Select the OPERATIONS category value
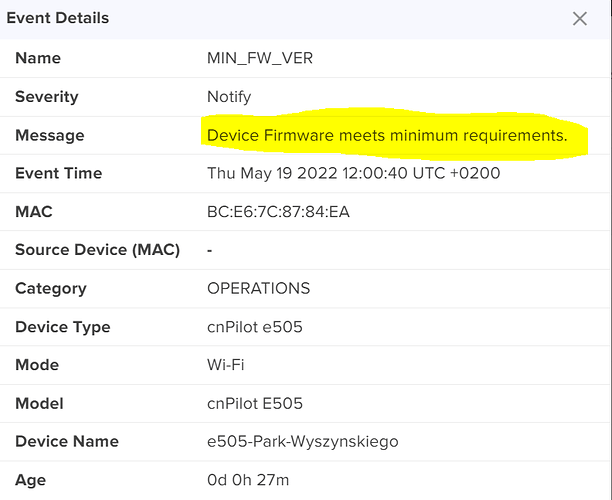 point(258,288)
